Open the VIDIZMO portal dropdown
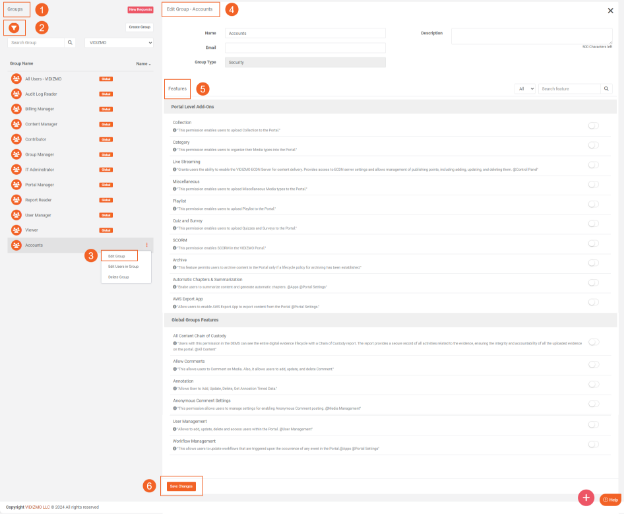 pos(121,43)
